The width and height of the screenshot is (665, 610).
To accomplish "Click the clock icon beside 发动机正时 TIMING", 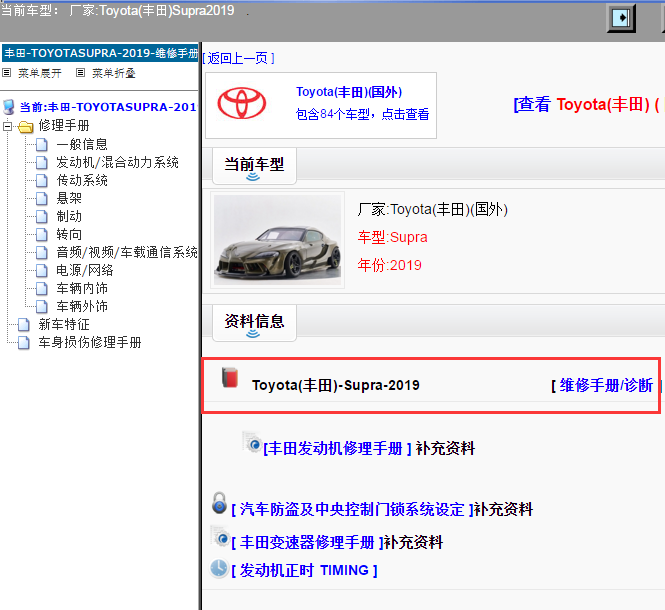I will click(219, 568).
